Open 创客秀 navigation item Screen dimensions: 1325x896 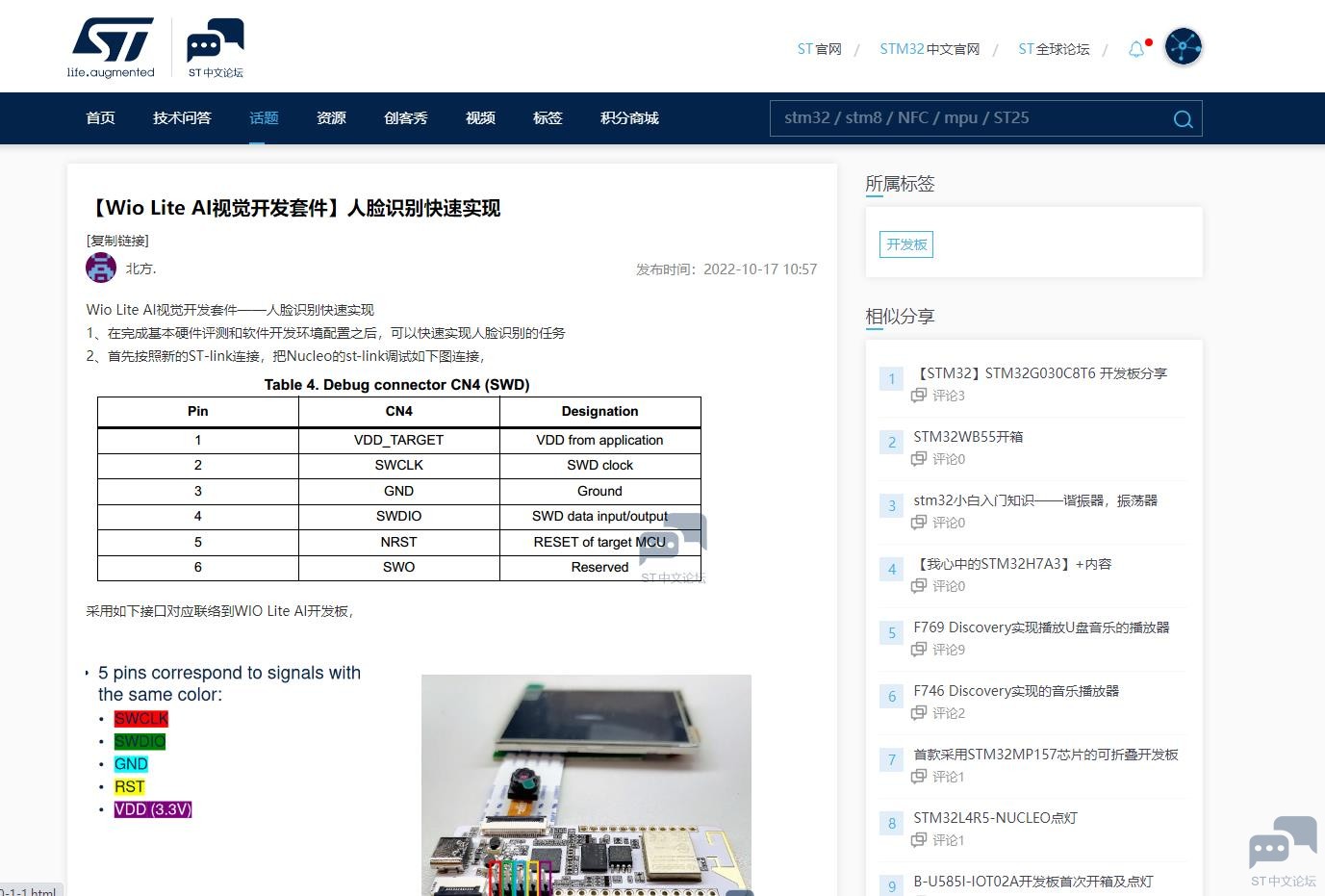pos(405,118)
